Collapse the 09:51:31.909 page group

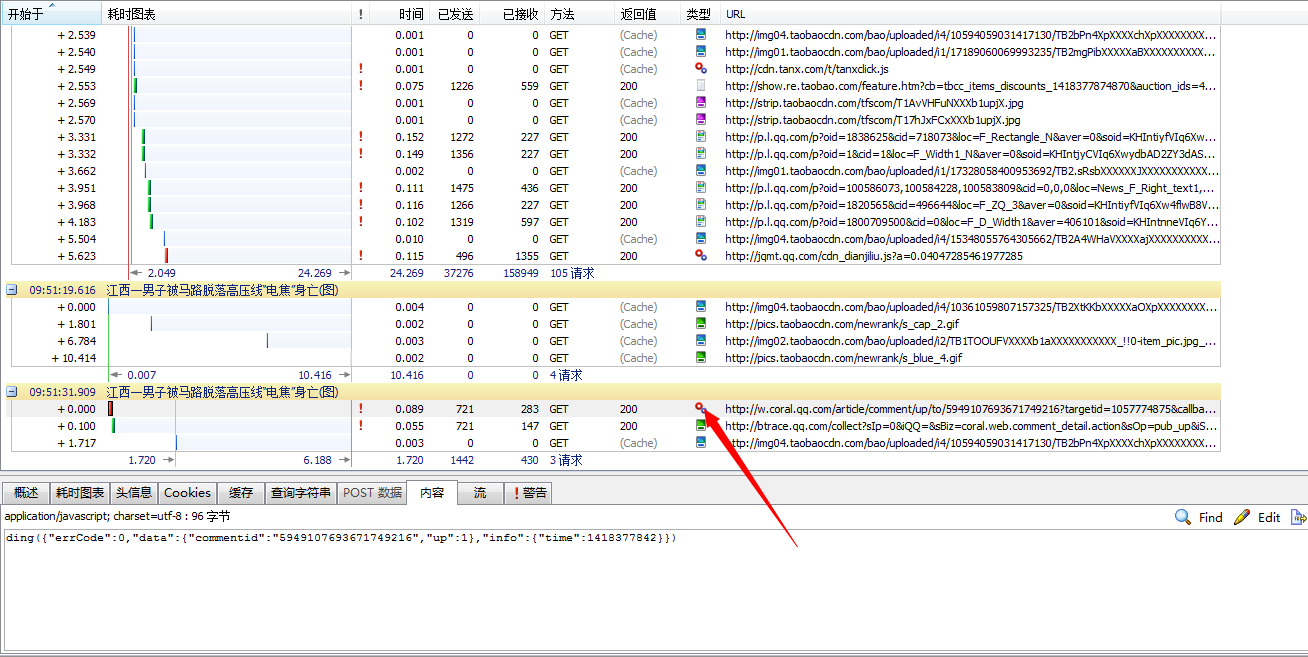[12, 392]
